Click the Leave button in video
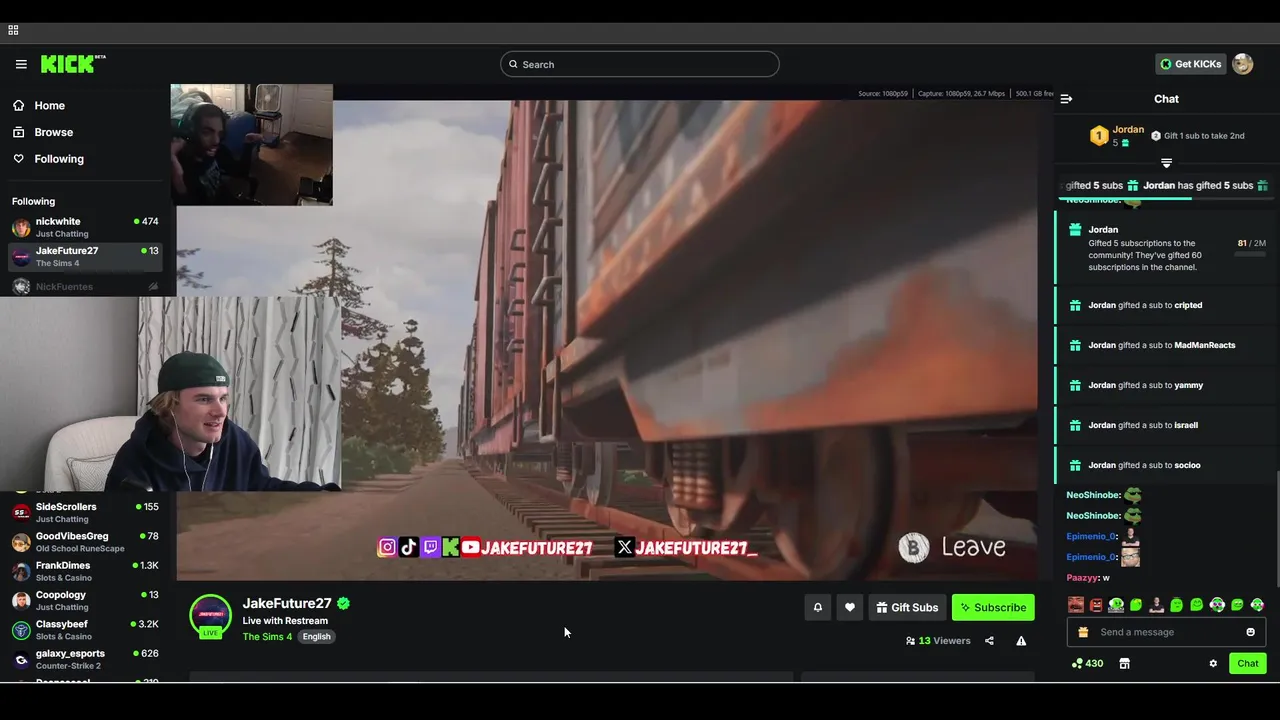Image resolution: width=1280 pixels, height=720 pixels. point(953,547)
